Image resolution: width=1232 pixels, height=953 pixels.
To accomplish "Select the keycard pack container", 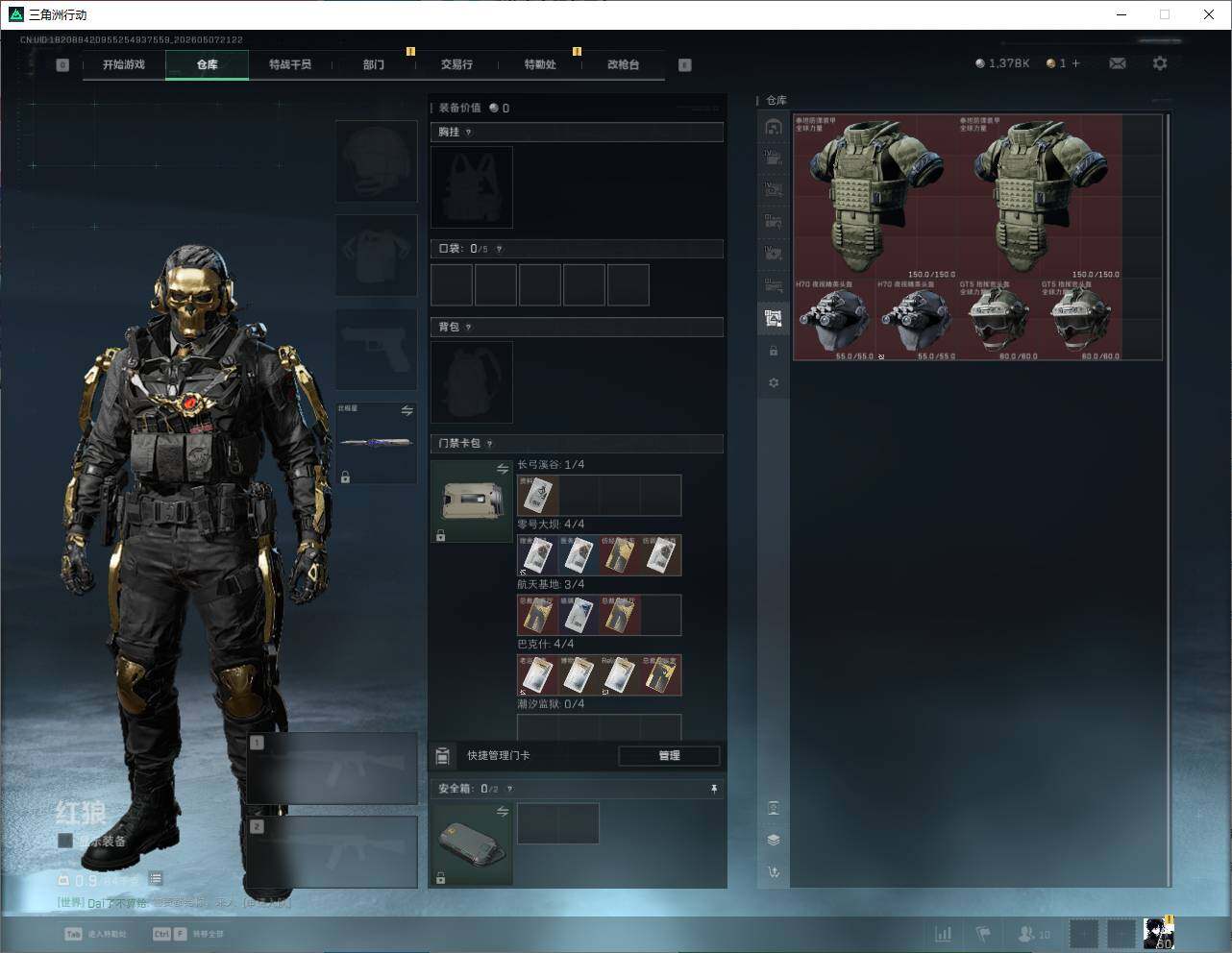I will 472,501.
